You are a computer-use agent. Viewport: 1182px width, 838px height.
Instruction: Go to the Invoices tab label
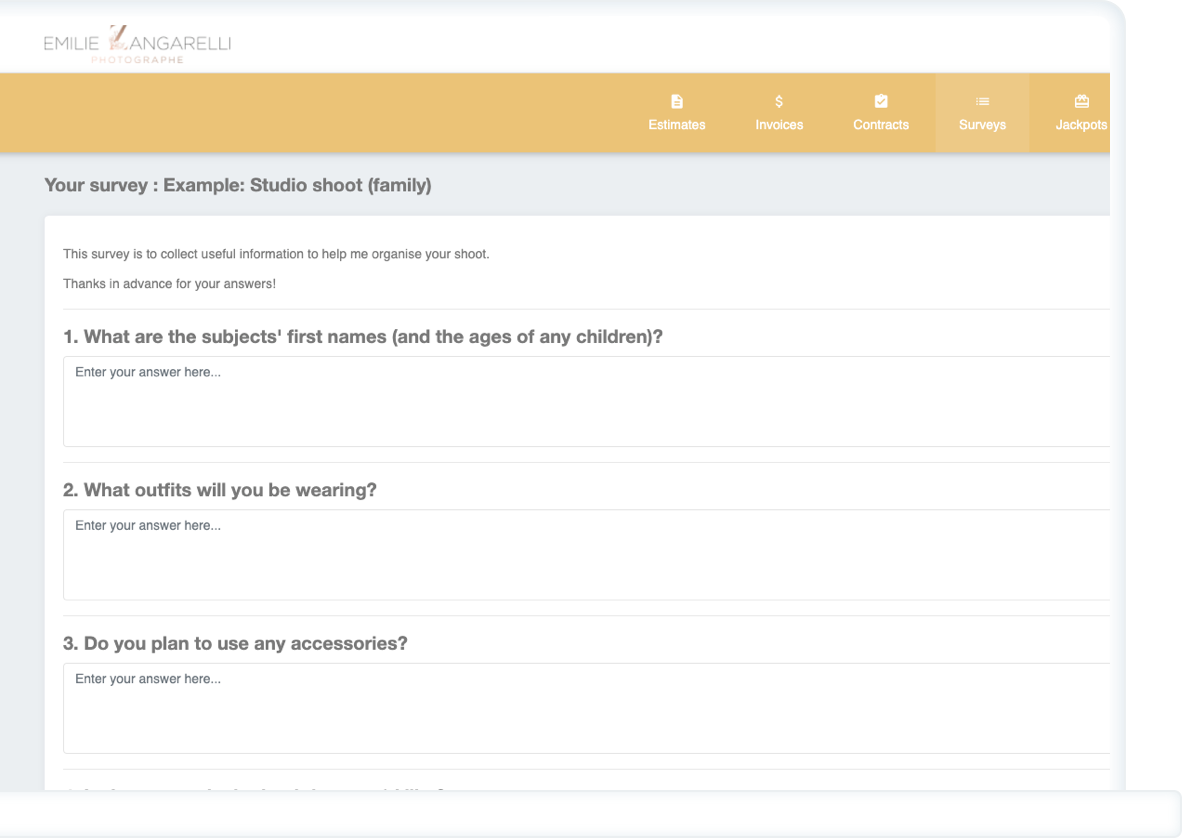(x=779, y=125)
